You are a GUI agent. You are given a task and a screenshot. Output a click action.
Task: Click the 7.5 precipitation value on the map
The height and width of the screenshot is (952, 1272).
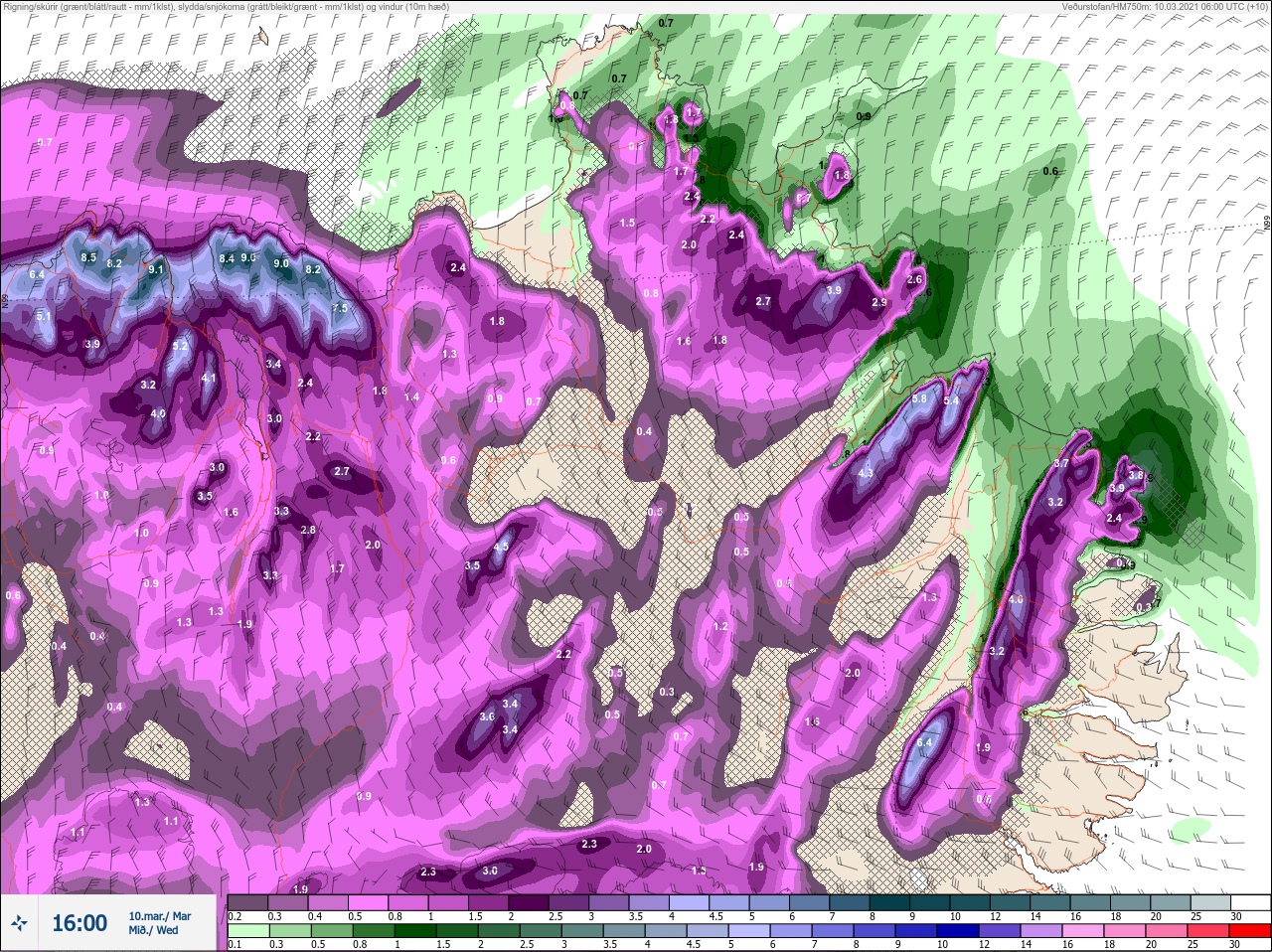tap(340, 308)
